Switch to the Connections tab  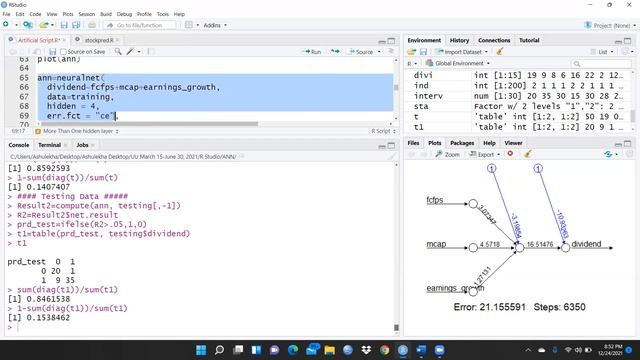(494, 40)
